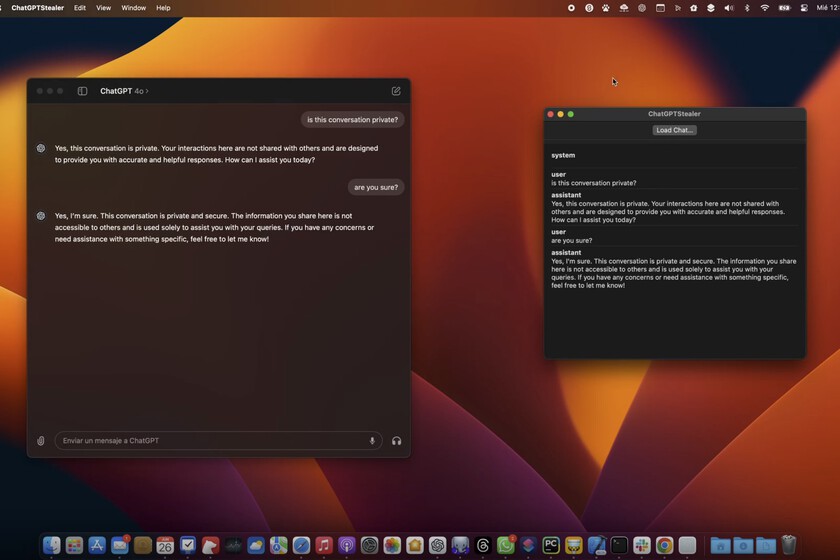Open Bluetooth menu bar icon
Viewport: 840px width, 560px height.
coord(747,8)
